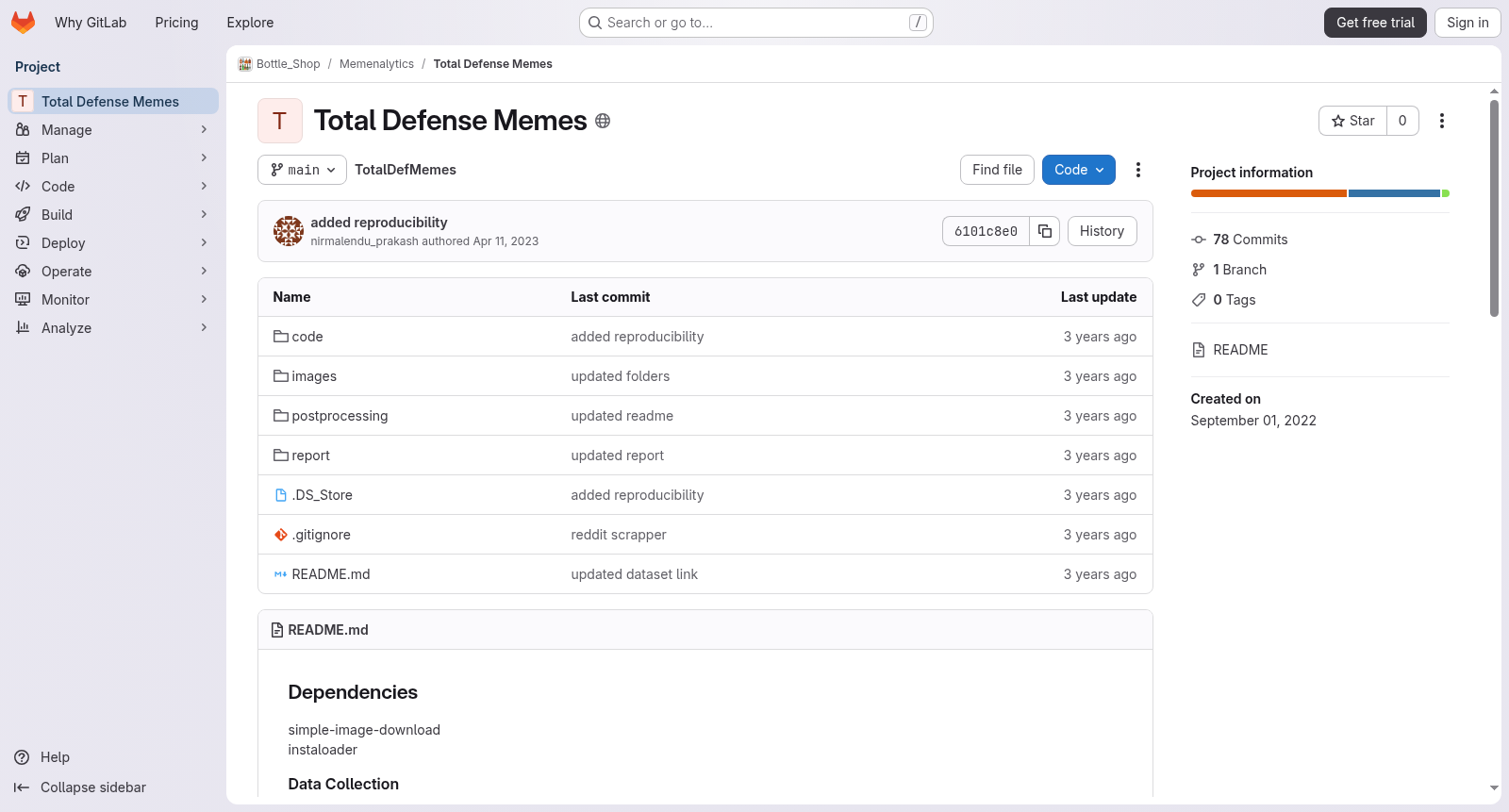The width and height of the screenshot is (1509, 812).
Task: Open the Explore menu item
Action: 250,23
